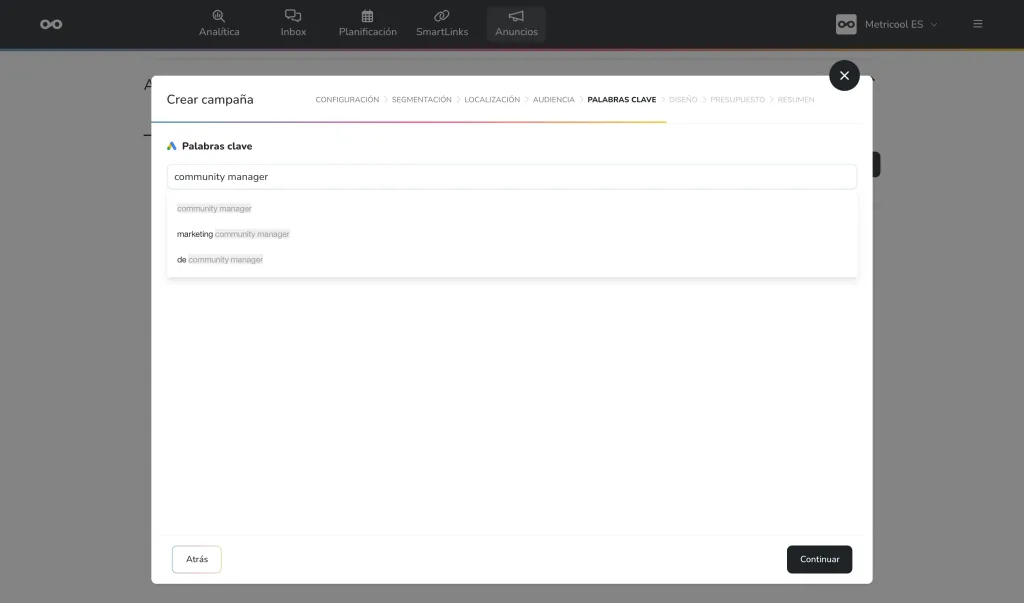This screenshot has height=603, width=1024.
Task: Return to Audiencia step
Action: coord(553,100)
